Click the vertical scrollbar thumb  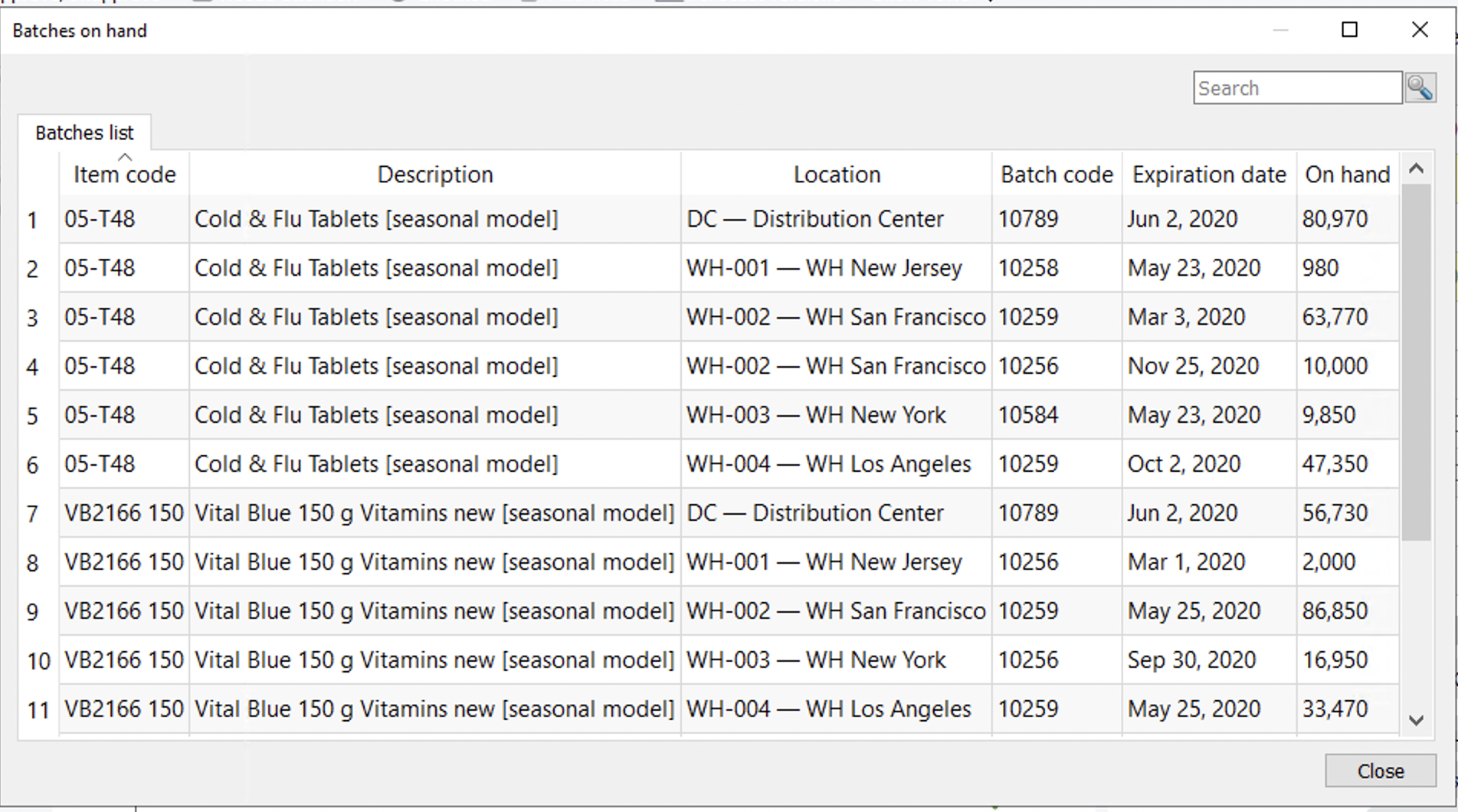(1416, 360)
